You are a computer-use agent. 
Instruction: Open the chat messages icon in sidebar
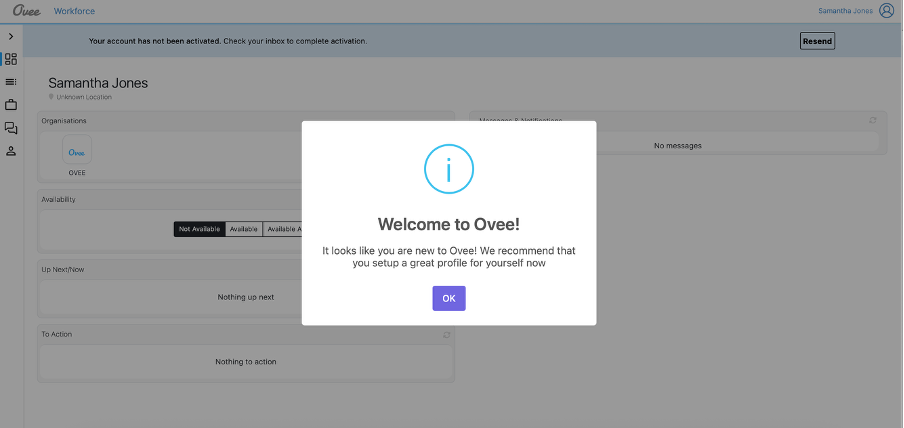tap(11, 128)
